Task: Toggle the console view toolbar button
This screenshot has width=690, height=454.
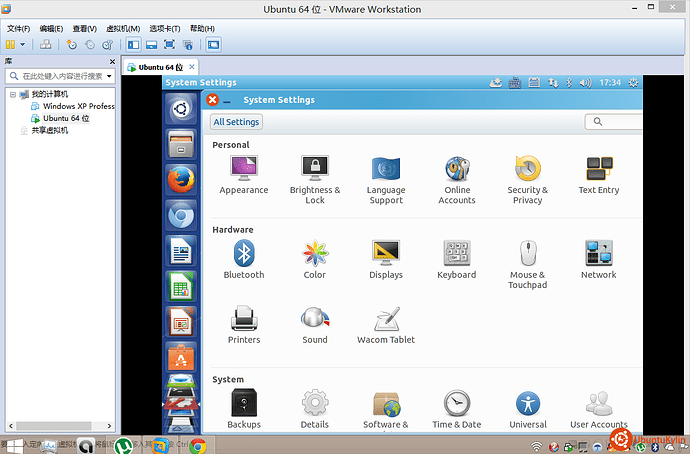Action: click(x=213, y=44)
